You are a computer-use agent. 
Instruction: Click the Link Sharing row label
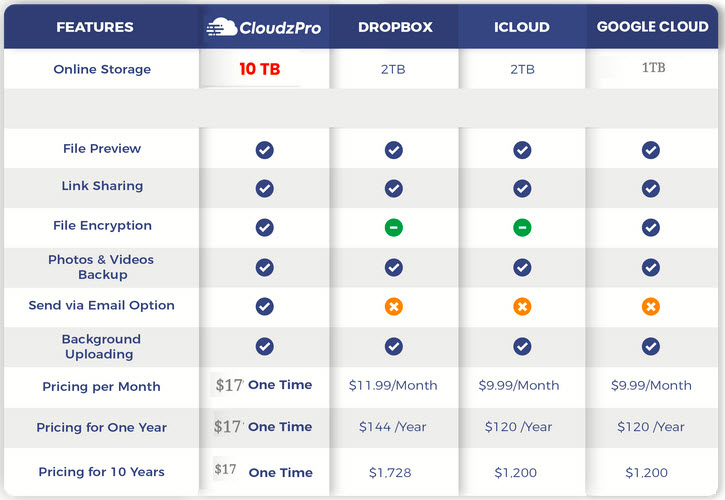102,186
